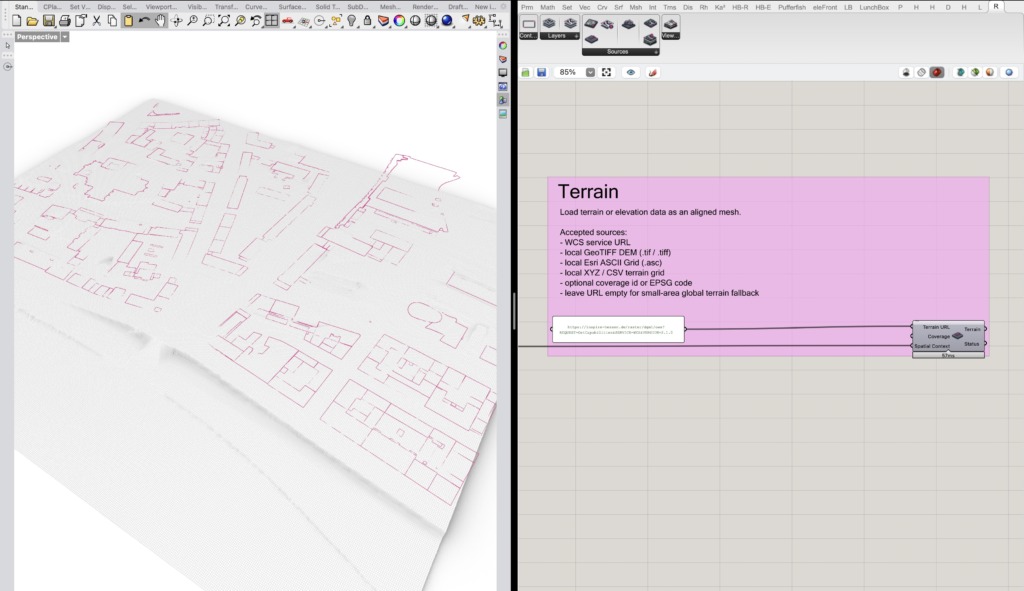1024x591 pixels.
Task: Disable all Grasshopper preview geometry
Action: click(x=906, y=72)
